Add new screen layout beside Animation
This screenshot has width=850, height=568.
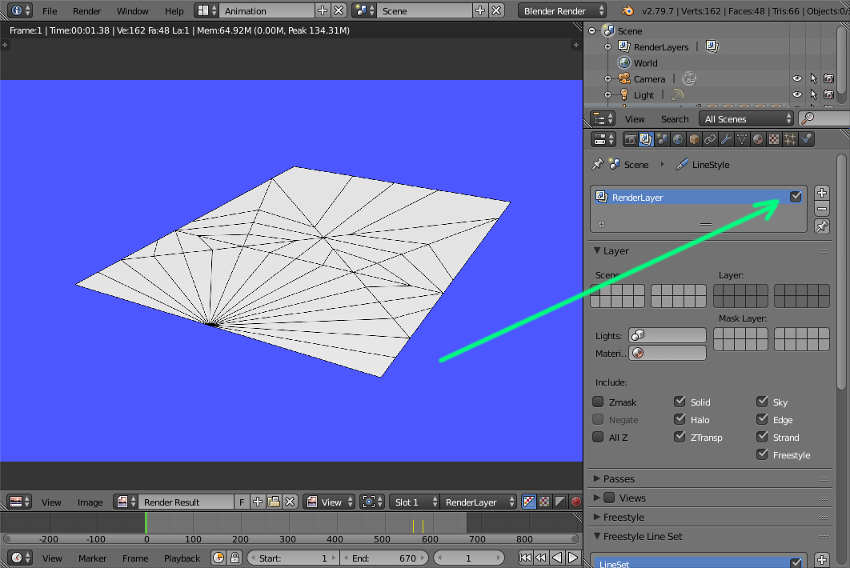(x=322, y=10)
